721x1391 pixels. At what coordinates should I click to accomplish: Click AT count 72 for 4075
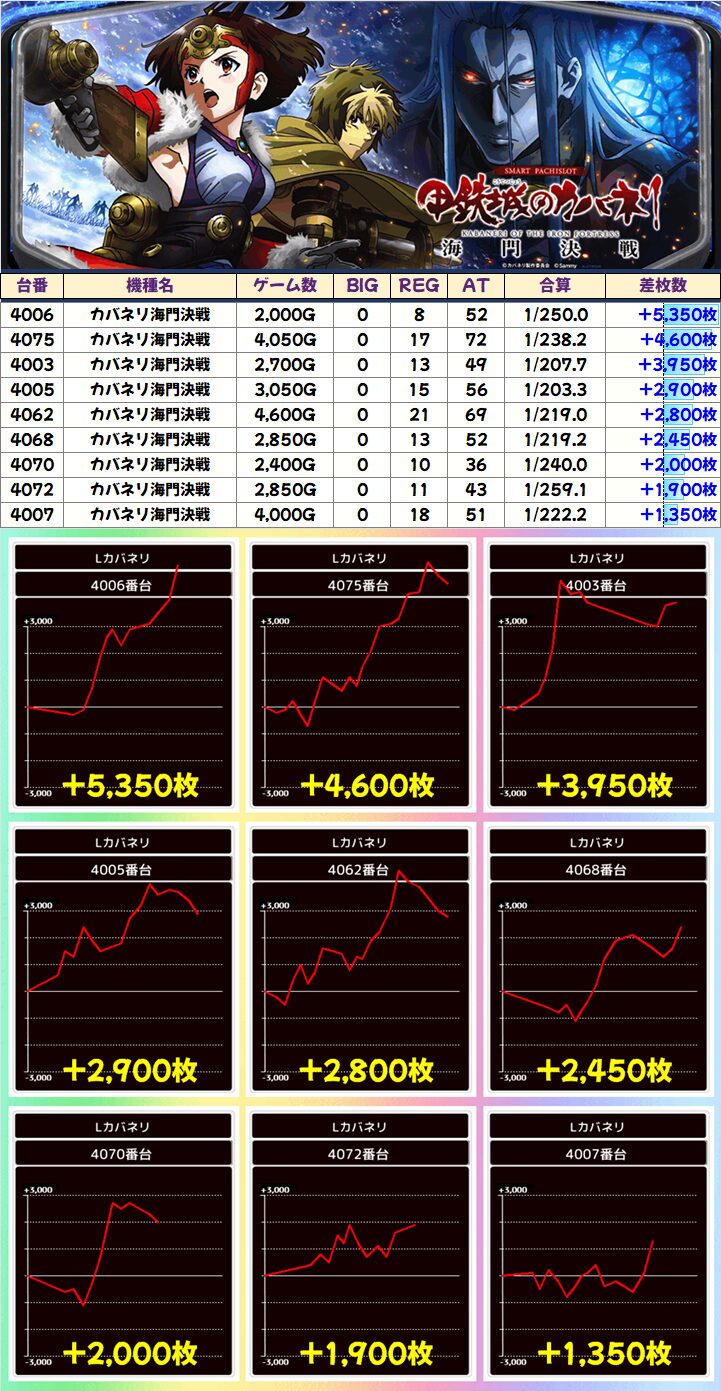coord(476,340)
